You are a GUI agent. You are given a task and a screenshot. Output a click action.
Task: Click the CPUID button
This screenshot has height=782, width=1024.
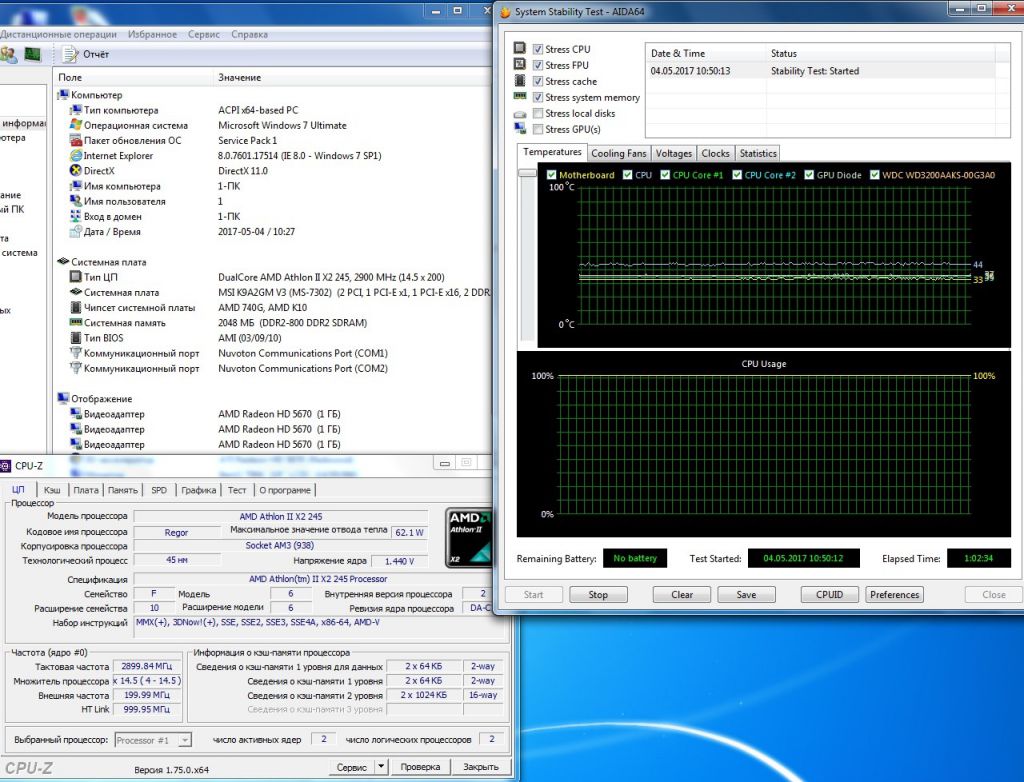pyautogui.click(x=829, y=595)
